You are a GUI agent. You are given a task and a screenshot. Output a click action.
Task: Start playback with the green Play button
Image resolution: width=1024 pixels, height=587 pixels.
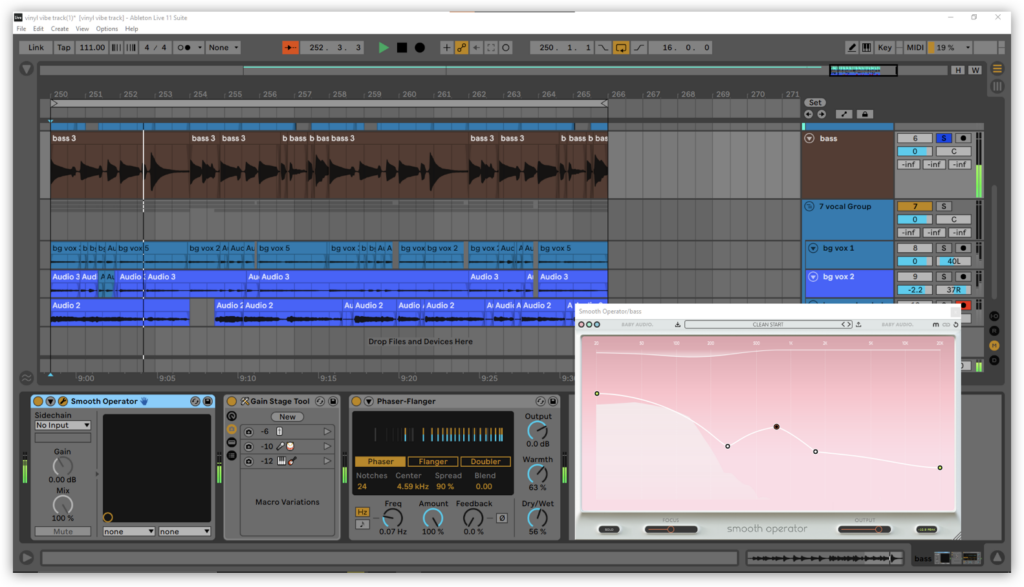[383, 48]
